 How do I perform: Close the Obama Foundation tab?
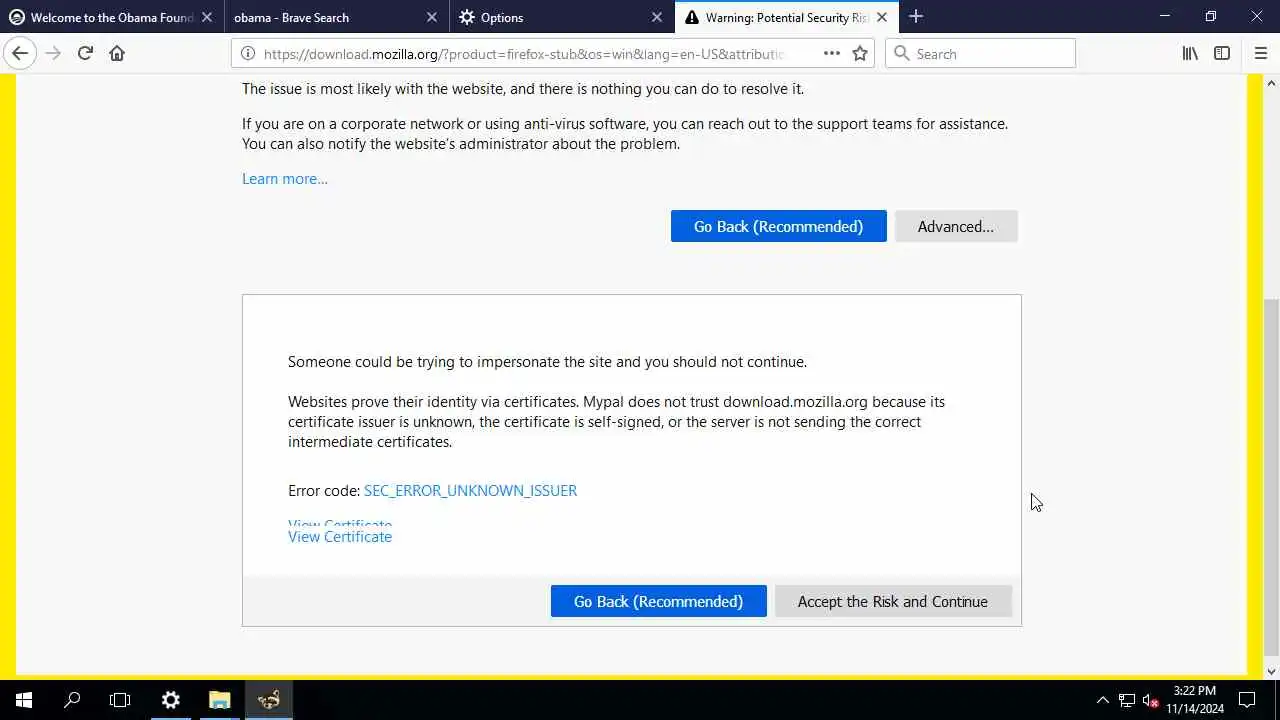click(208, 17)
